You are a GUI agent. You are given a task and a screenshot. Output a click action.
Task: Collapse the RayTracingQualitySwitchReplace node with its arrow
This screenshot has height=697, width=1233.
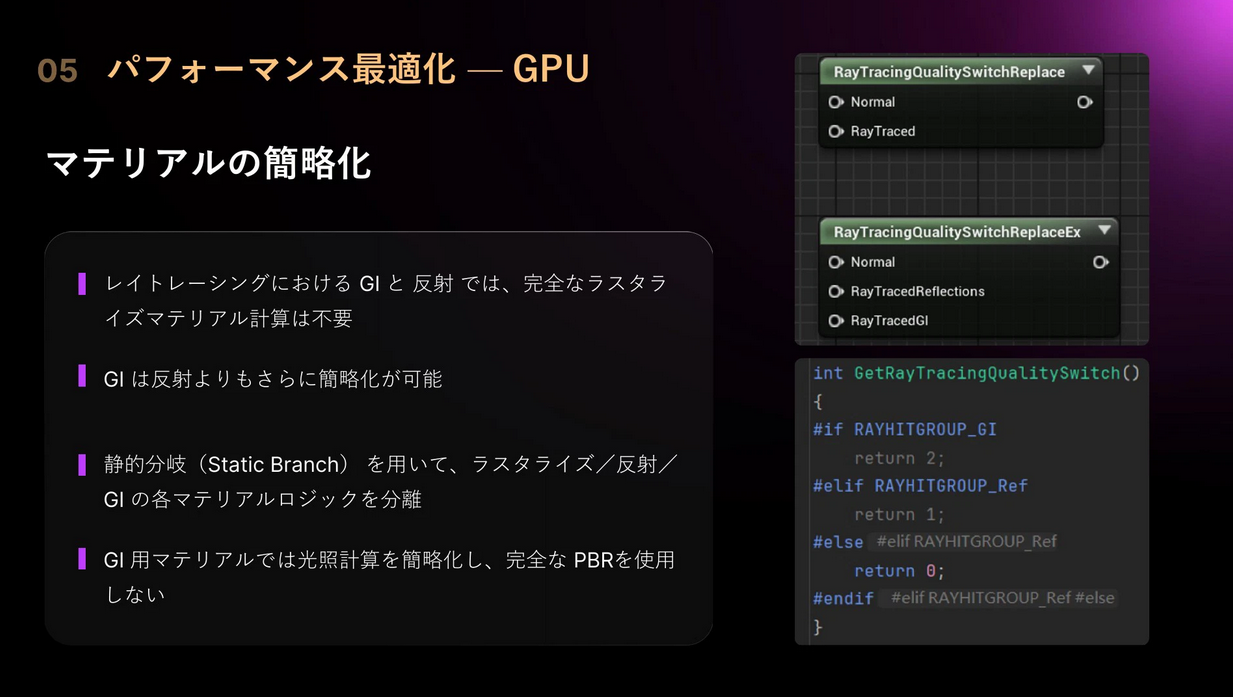(x=1088, y=71)
